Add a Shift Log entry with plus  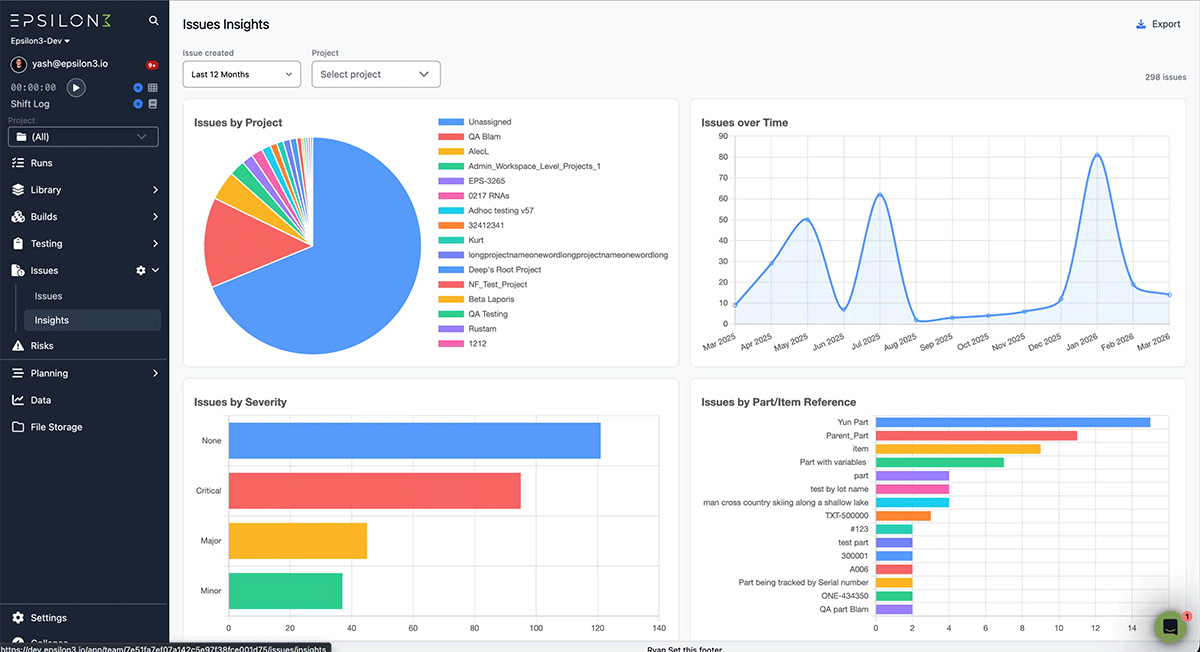(138, 103)
